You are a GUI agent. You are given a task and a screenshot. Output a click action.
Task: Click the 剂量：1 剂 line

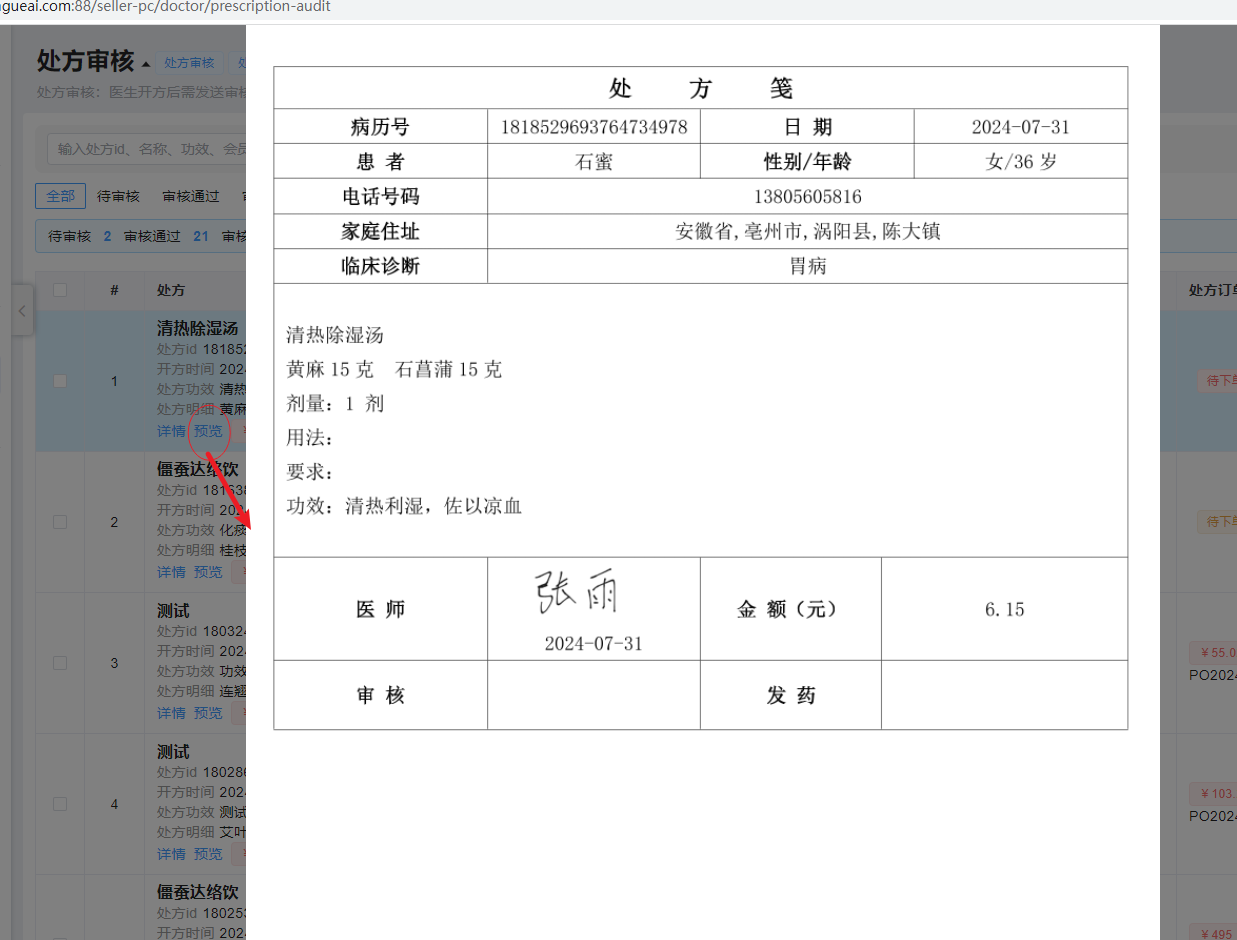(x=335, y=404)
